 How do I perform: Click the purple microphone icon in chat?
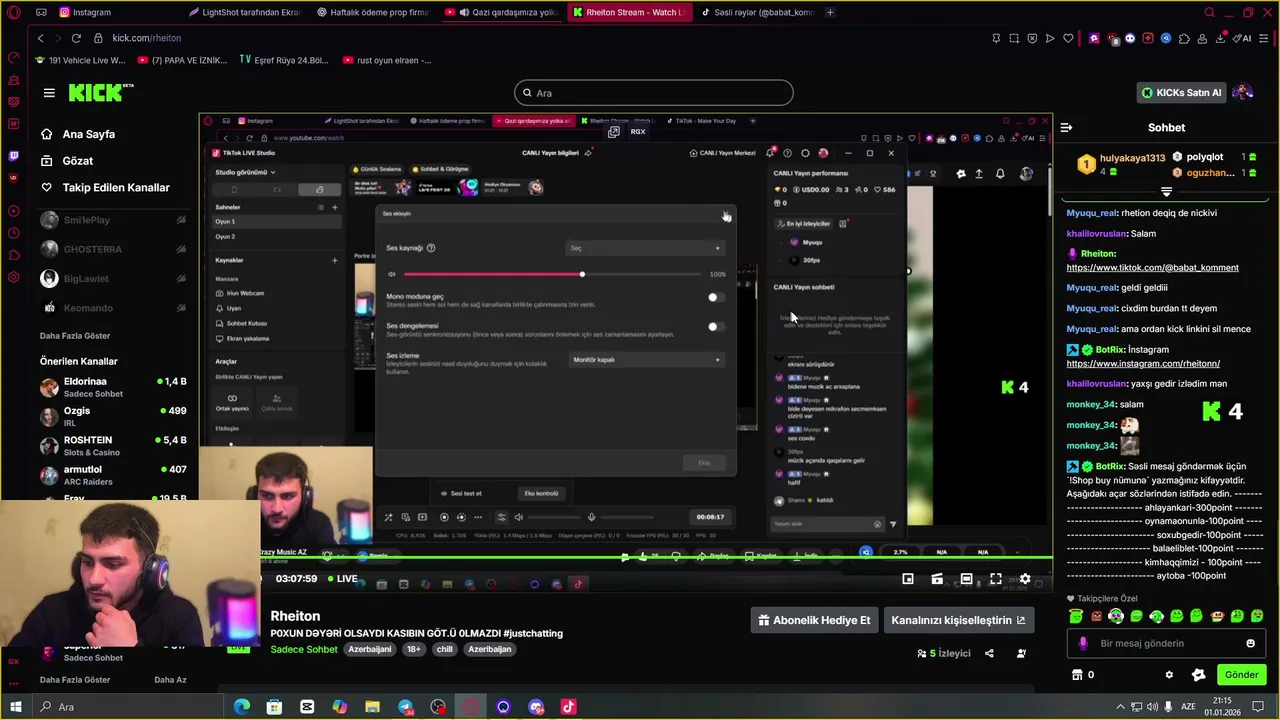1083,643
